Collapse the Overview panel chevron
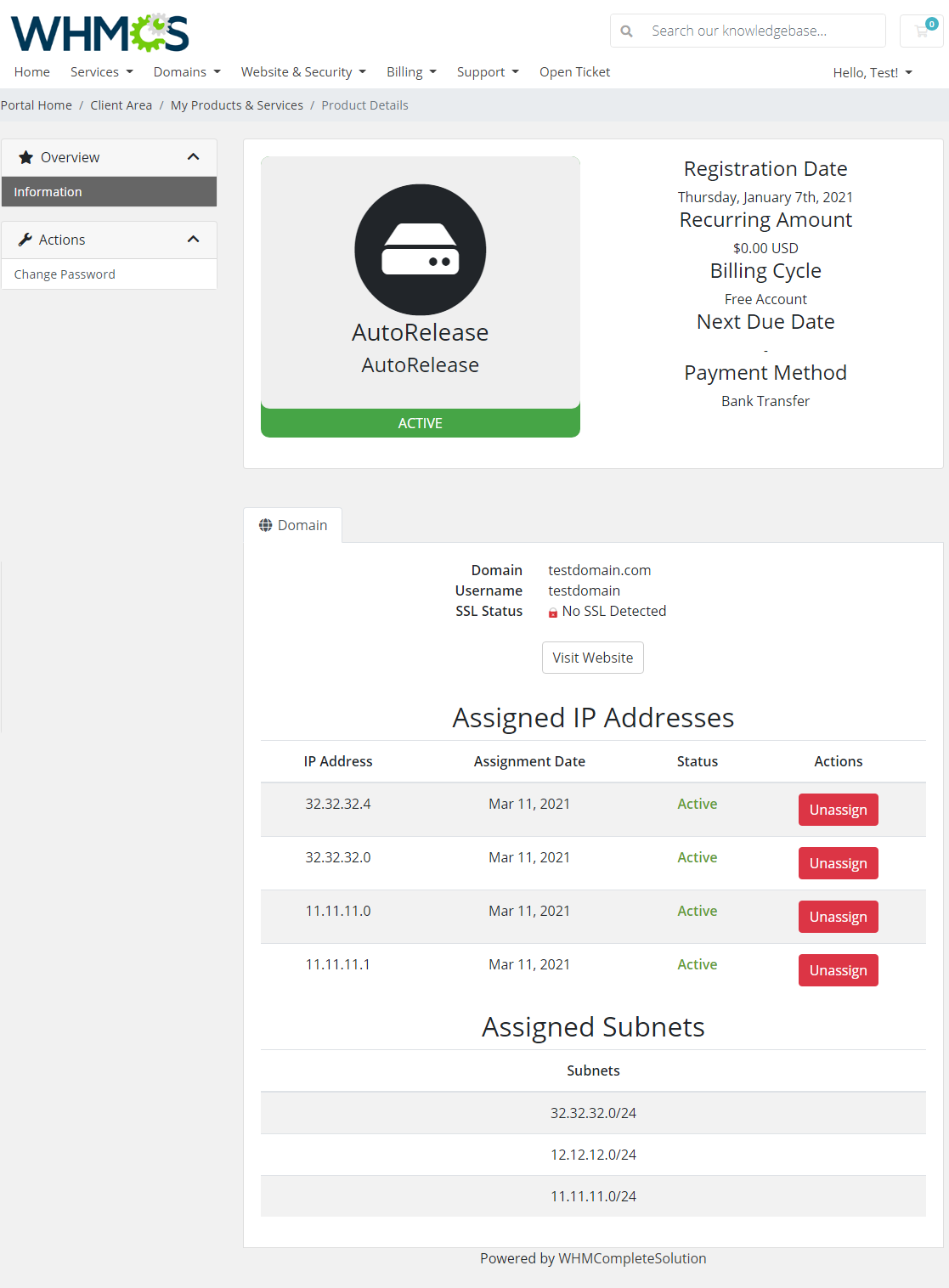This screenshot has width=949, height=1288. point(193,157)
